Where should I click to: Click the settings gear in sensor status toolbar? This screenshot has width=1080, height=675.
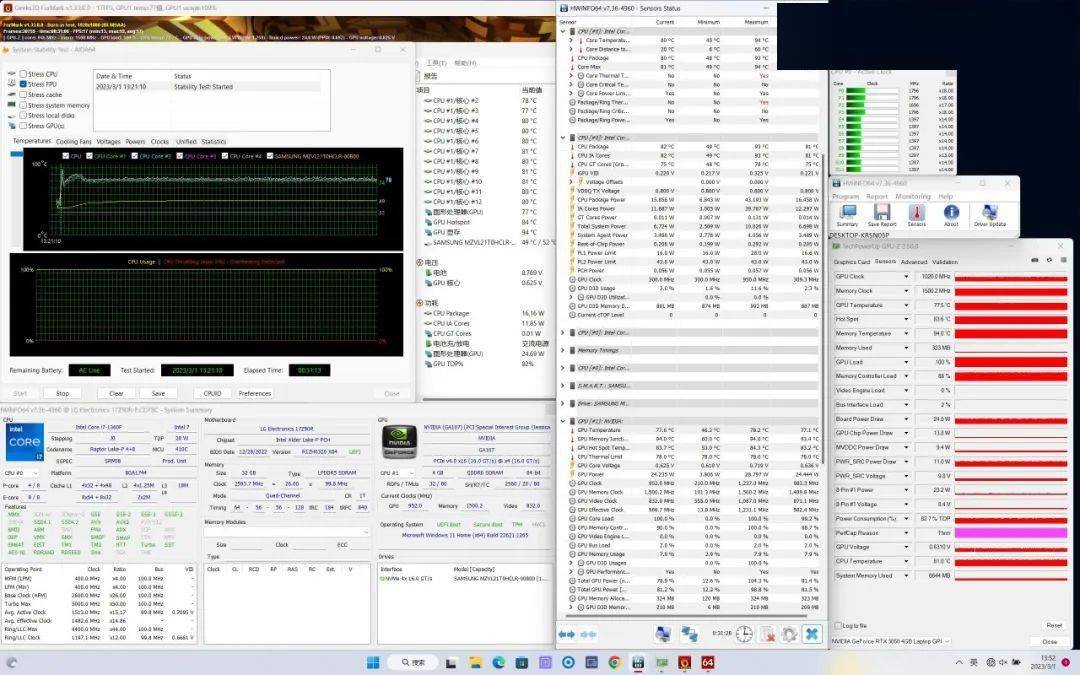pyautogui.click(x=789, y=634)
